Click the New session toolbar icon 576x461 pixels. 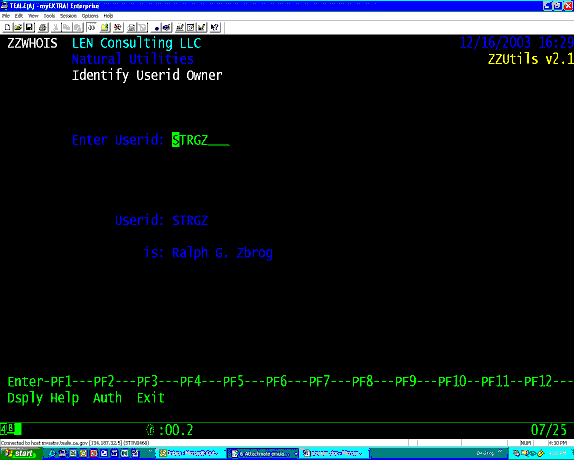(7, 27)
